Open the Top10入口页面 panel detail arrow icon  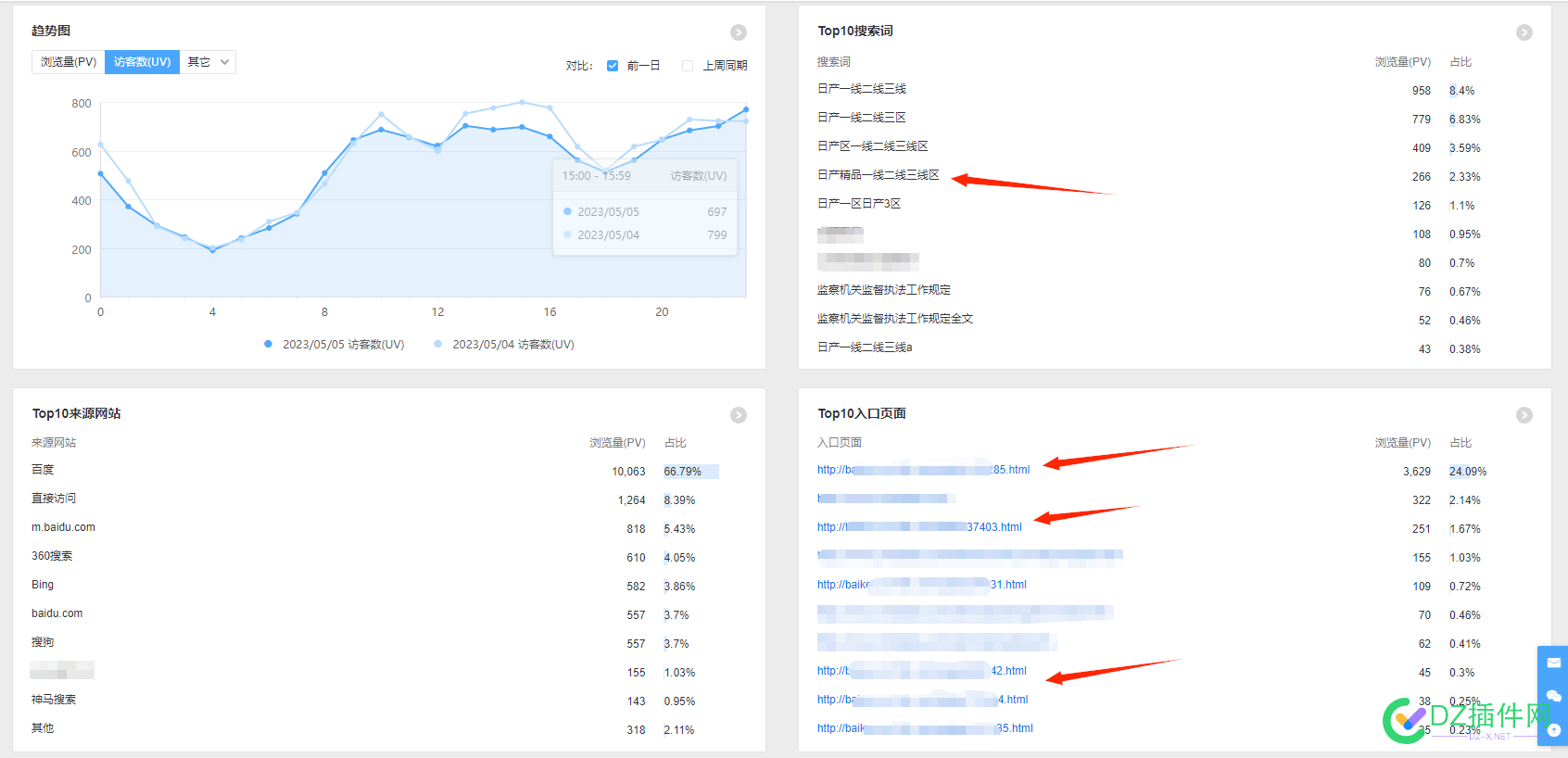click(x=1524, y=415)
